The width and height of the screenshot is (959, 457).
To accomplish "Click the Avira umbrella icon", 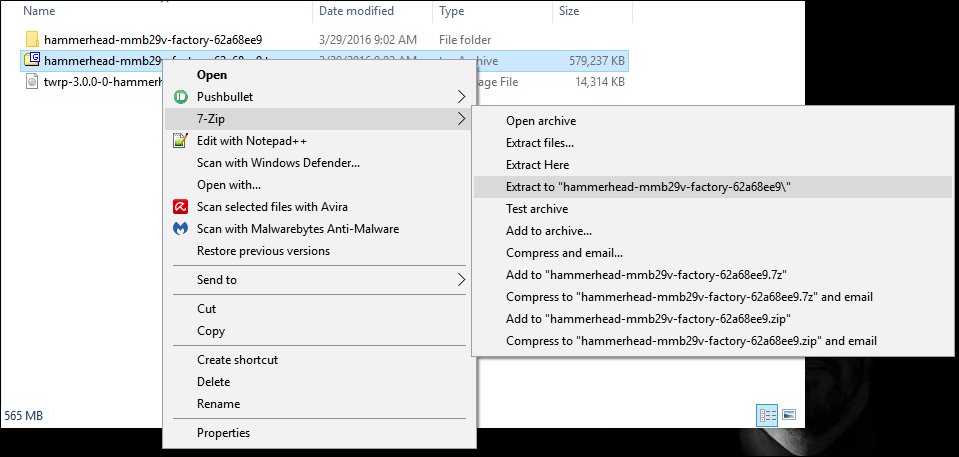I will (180, 207).
